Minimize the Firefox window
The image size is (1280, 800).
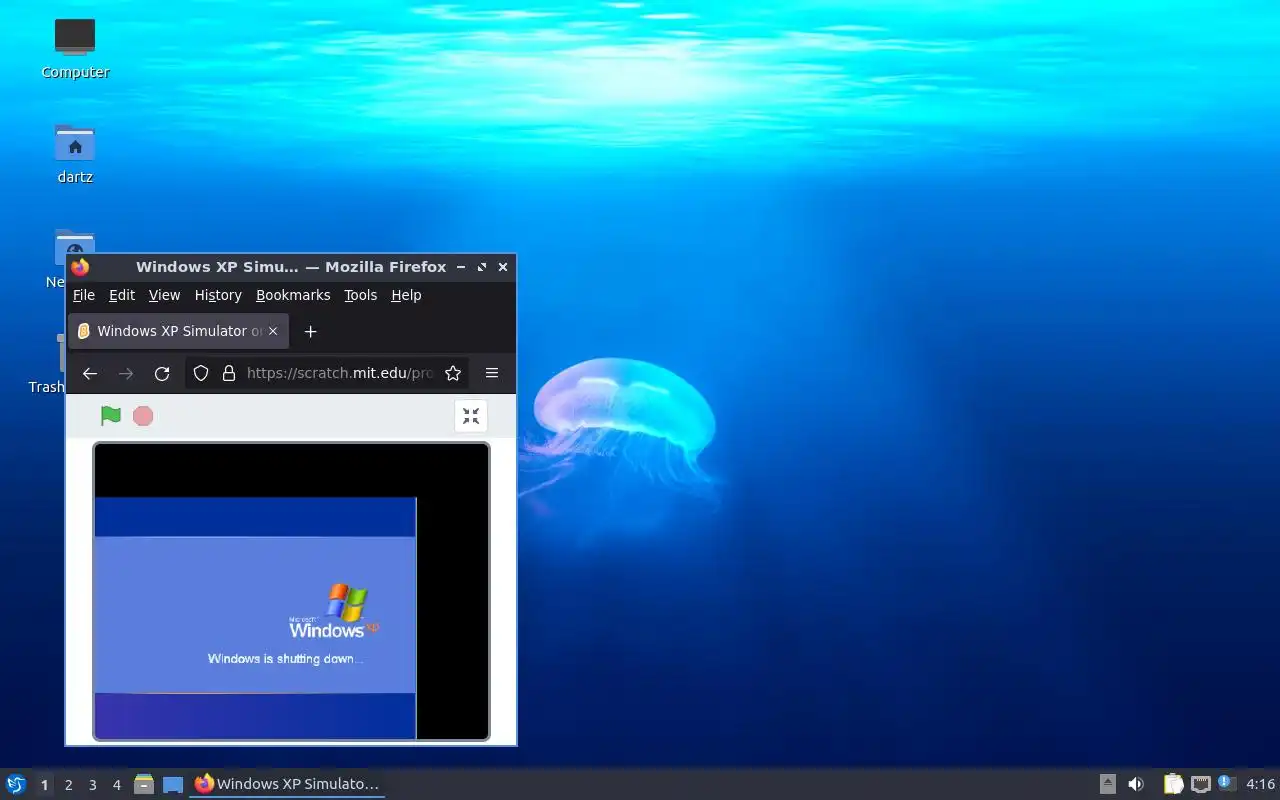(461, 267)
